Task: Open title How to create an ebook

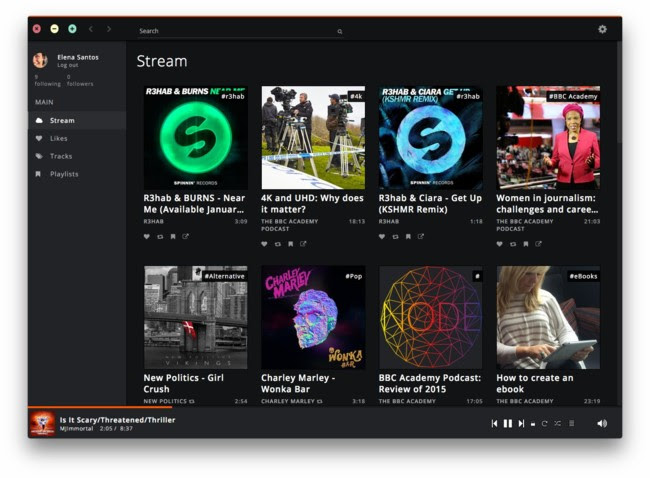Action: point(535,383)
